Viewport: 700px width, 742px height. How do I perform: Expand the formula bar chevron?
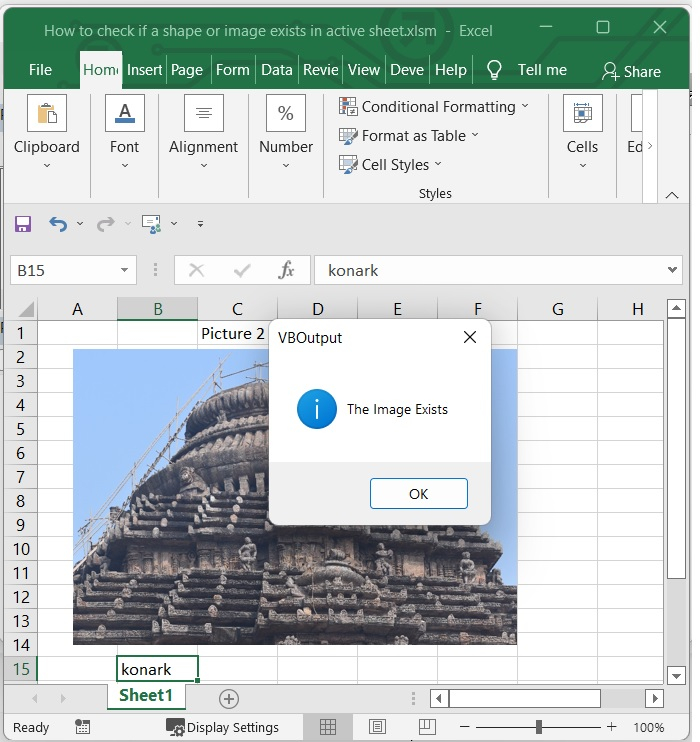(x=672, y=270)
